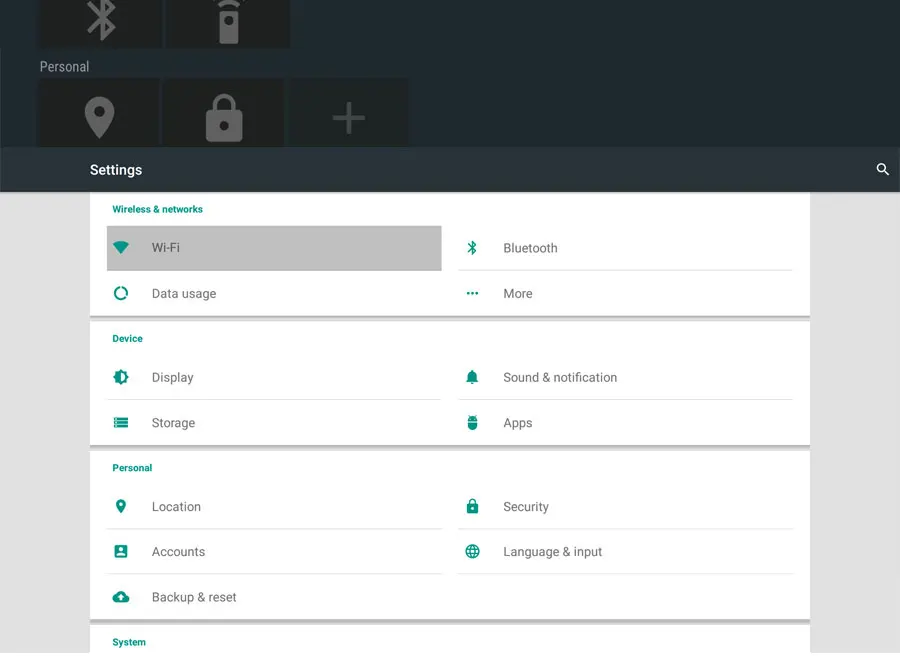900x668 pixels.
Task: Choose the padlock tile in the background panel
Action: point(224,113)
